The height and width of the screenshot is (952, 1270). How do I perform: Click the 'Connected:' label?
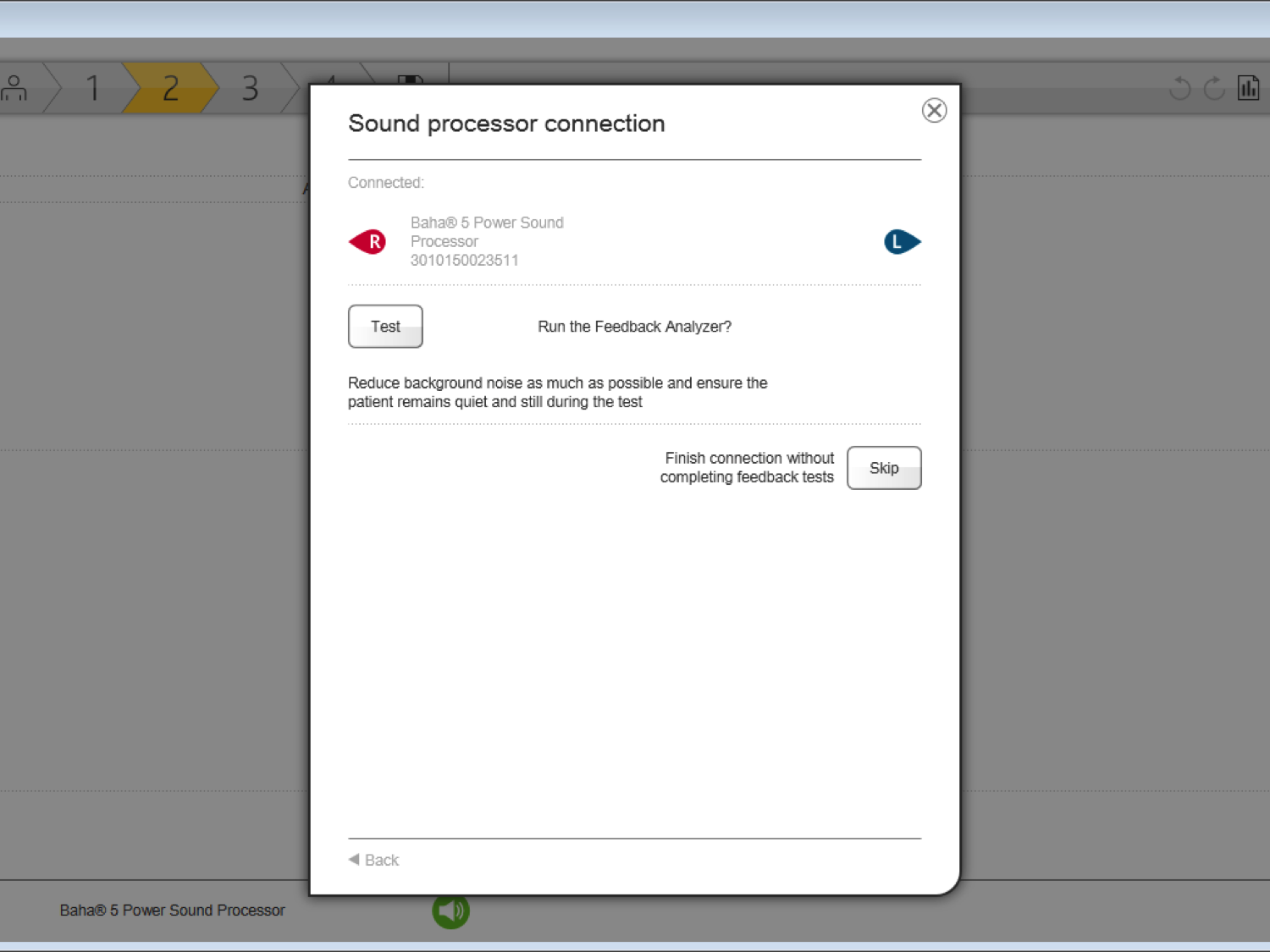point(385,183)
